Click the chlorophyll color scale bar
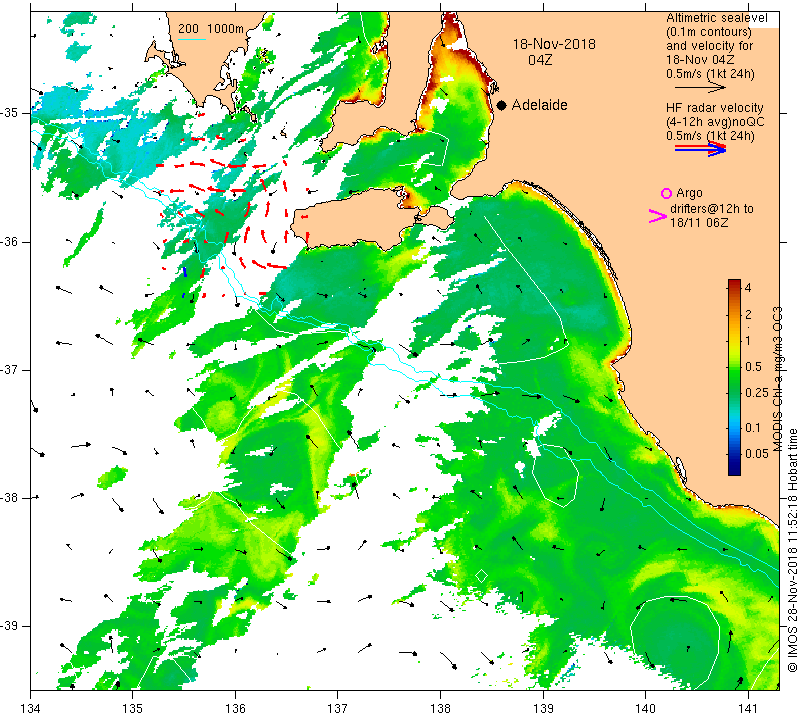800x720 pixels. click(734, 377)
